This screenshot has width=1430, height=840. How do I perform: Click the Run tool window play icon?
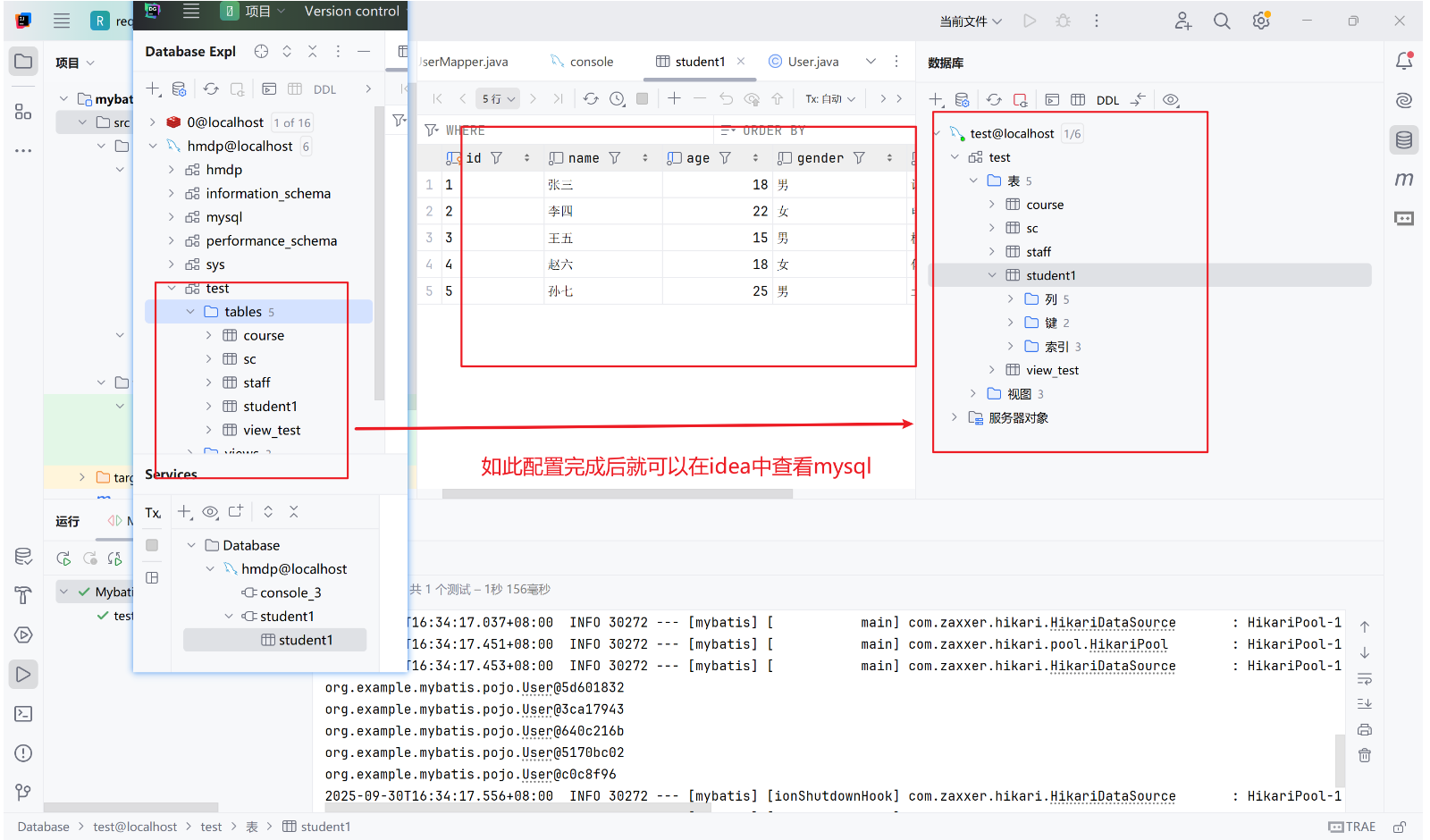(23, 675)
